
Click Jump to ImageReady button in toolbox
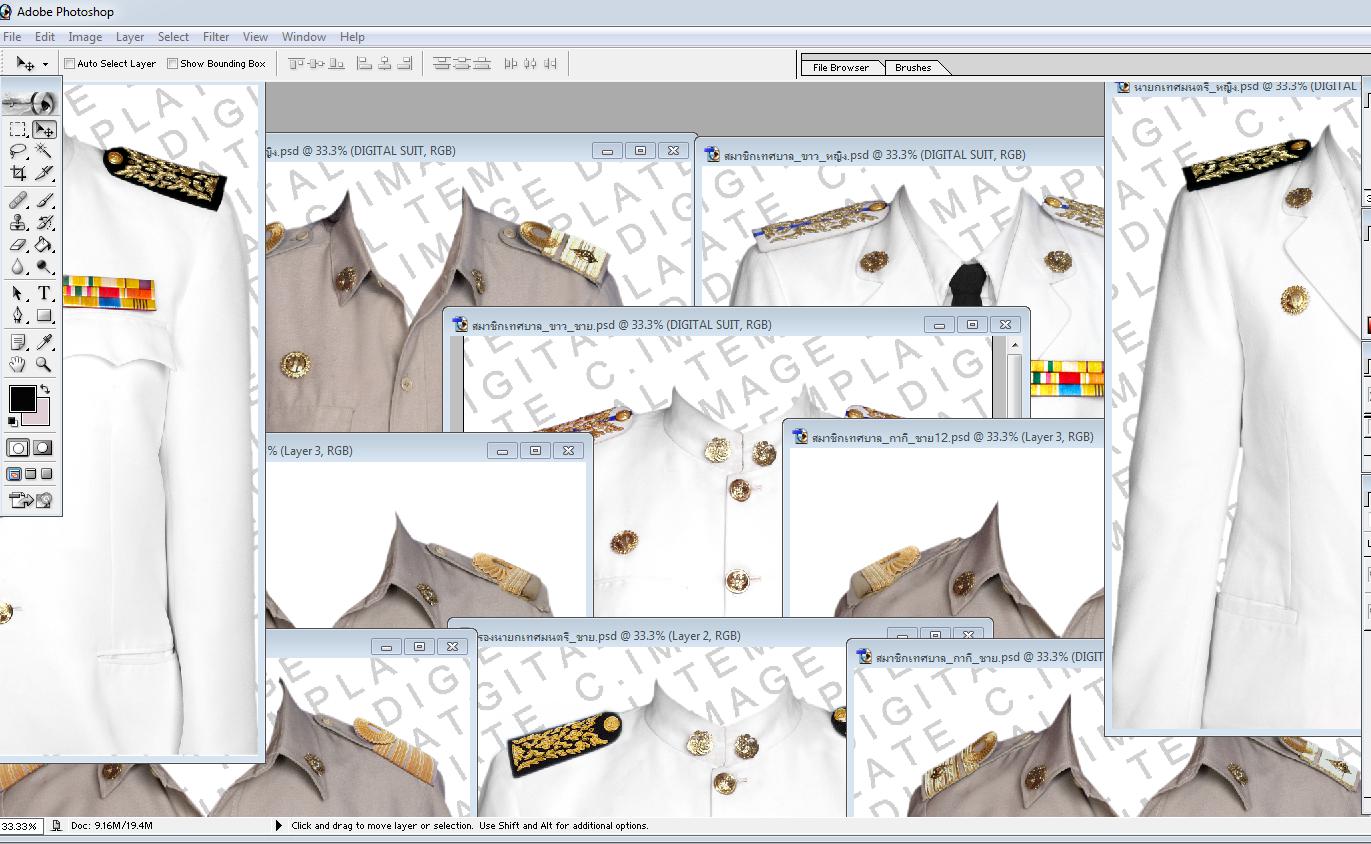coord(31,500)
